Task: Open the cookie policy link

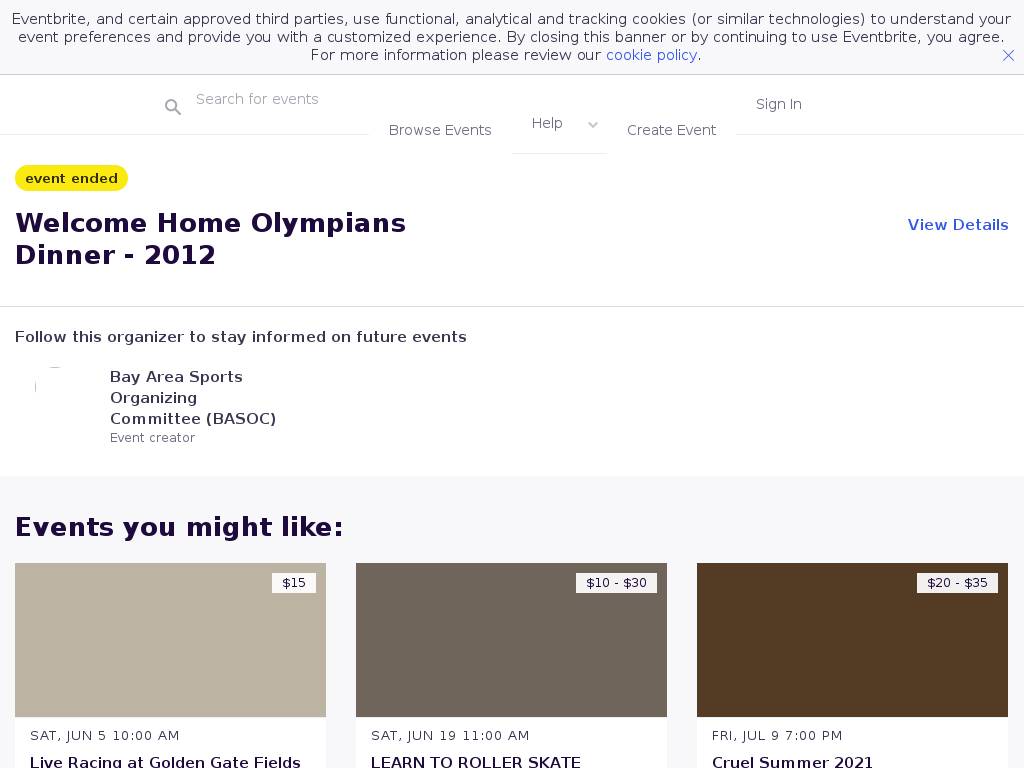Action: click(x=651, y=55)
